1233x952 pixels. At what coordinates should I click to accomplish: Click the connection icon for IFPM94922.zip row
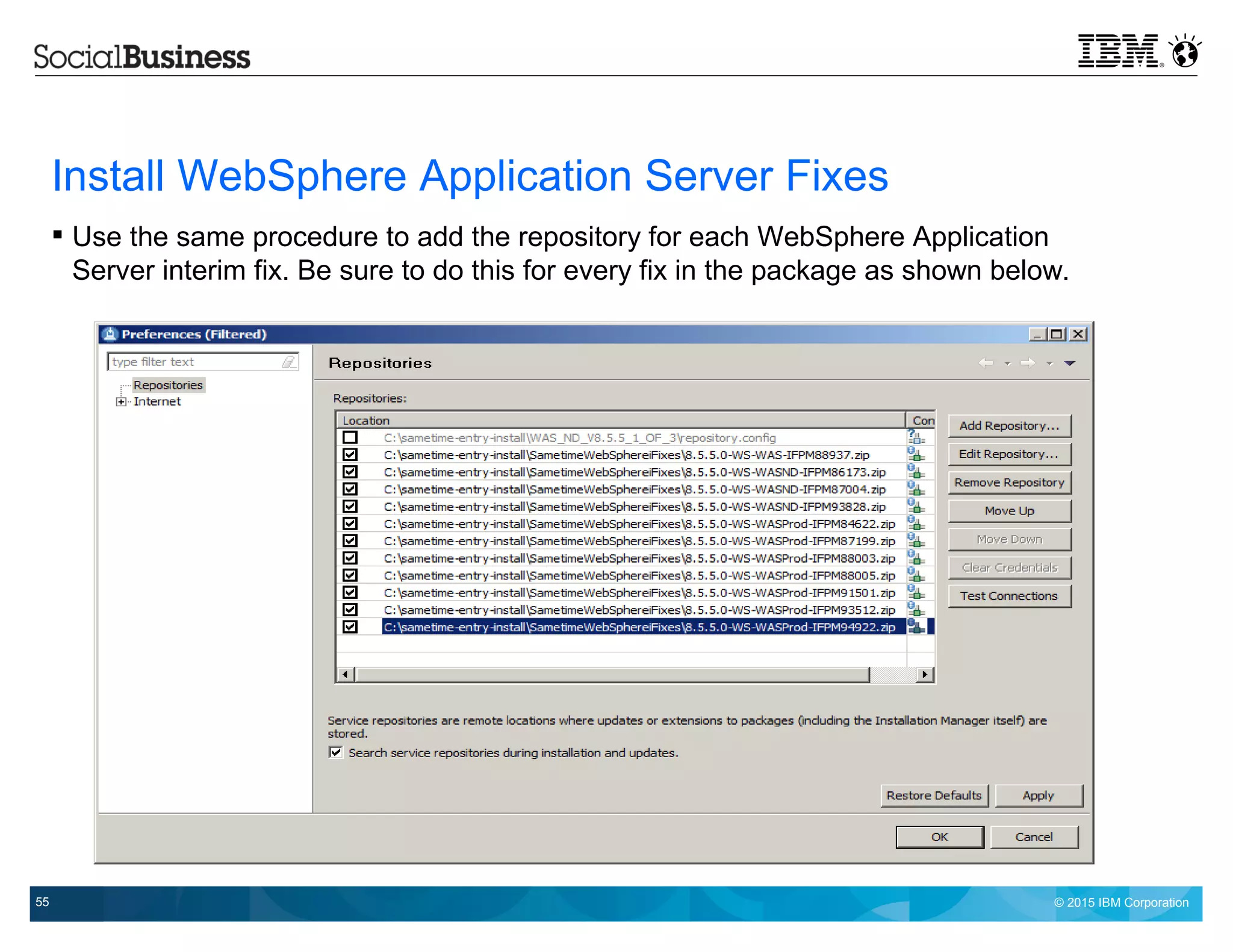[916, 627]
